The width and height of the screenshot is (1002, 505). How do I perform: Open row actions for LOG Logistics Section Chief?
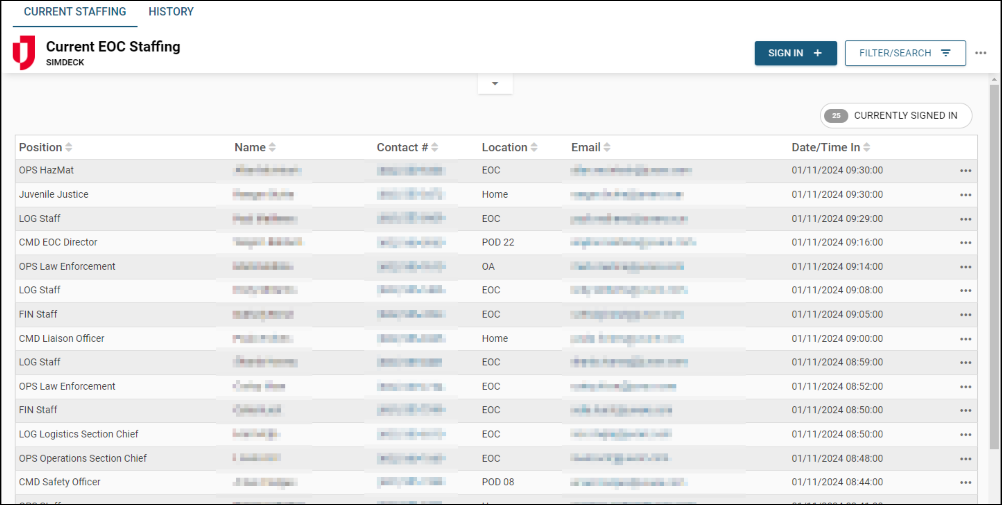point(965,435)
